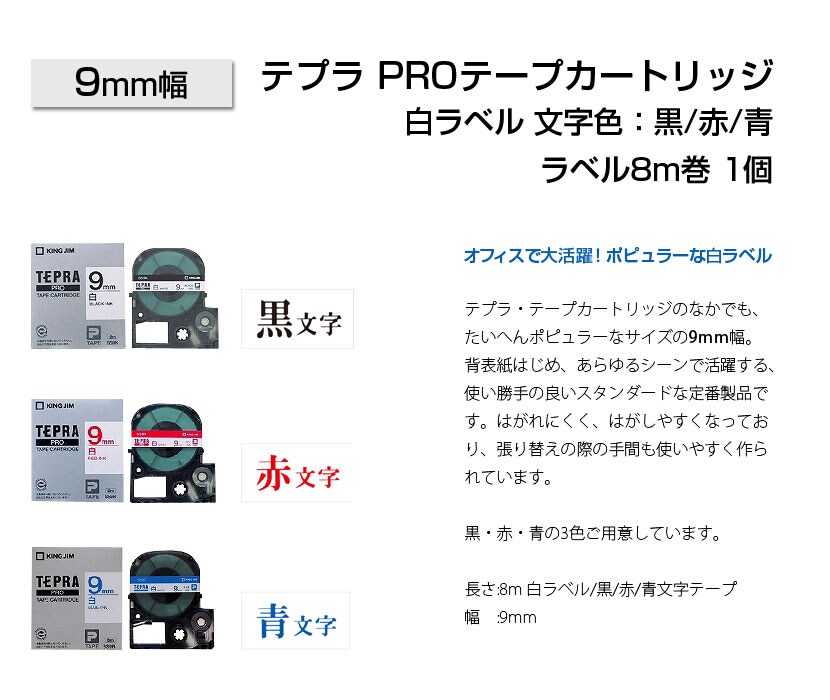The image size is (830, 700).
Task: Click the red tape cartridge photo
Action: 173,453
